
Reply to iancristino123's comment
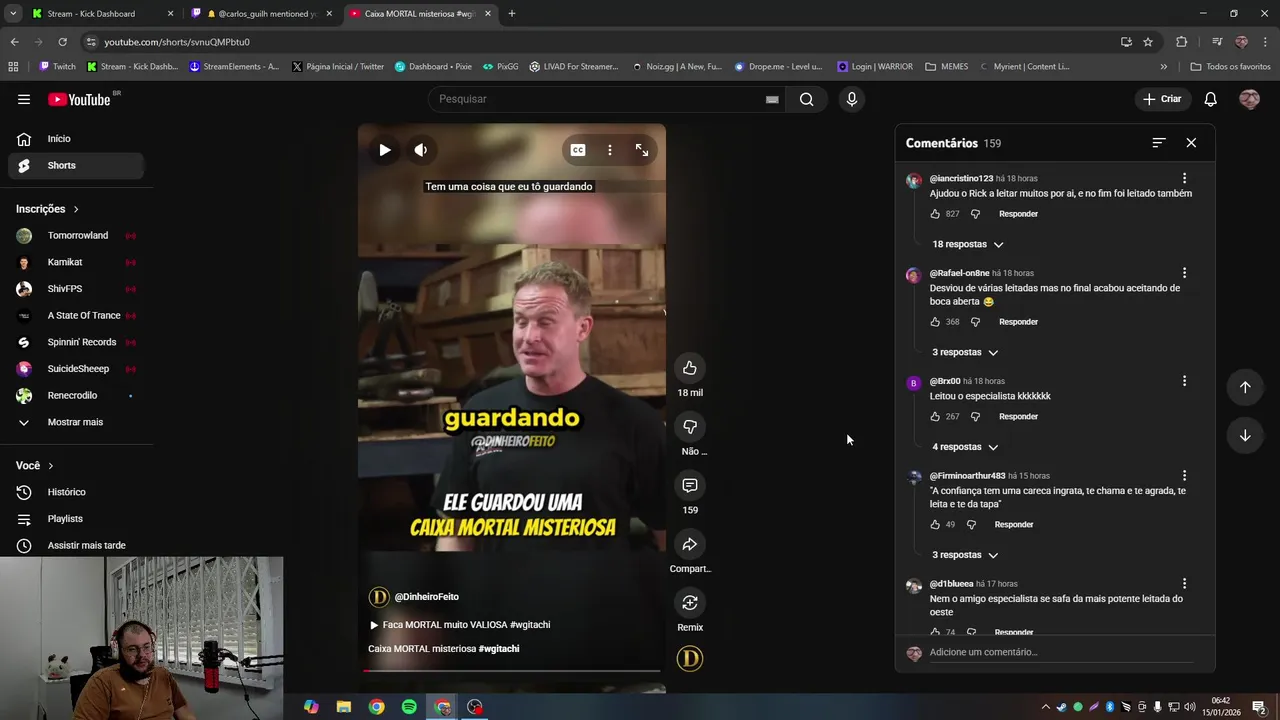pyautogui.click(x=1018, y=214)
